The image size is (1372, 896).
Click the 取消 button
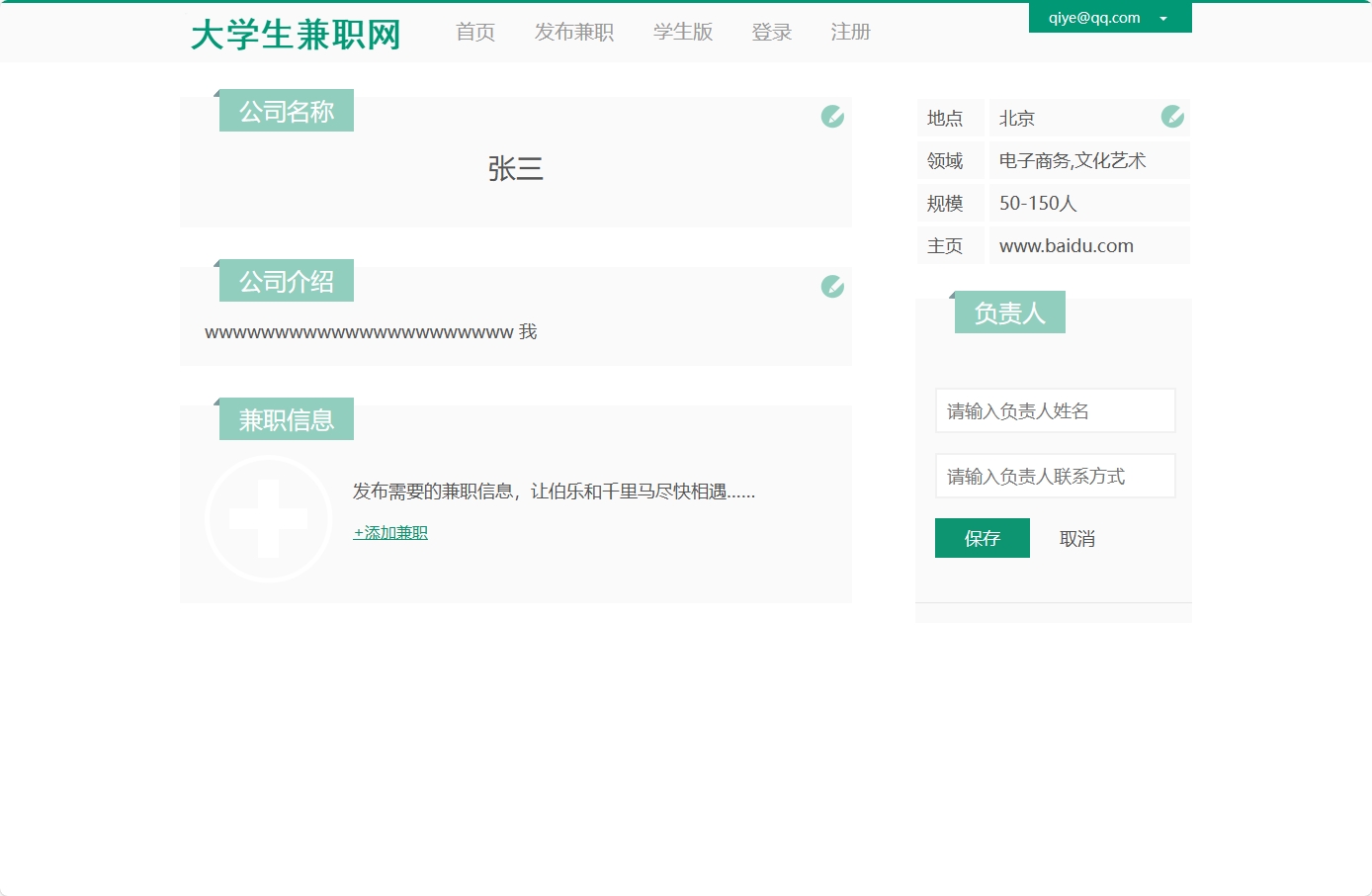pos(1076,538)
